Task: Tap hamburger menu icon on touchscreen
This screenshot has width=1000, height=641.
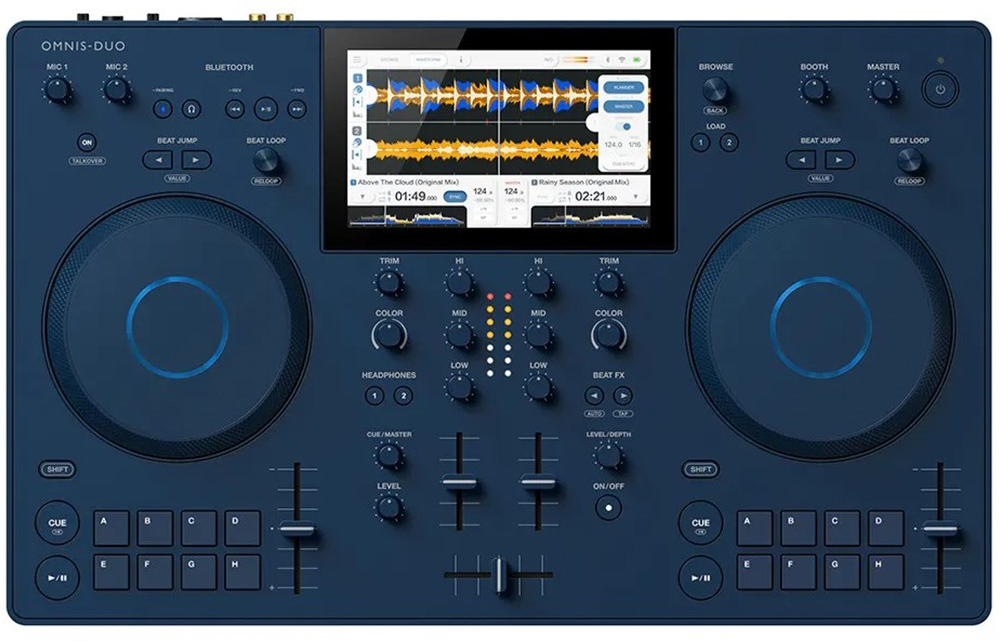Action: [357, 60]
